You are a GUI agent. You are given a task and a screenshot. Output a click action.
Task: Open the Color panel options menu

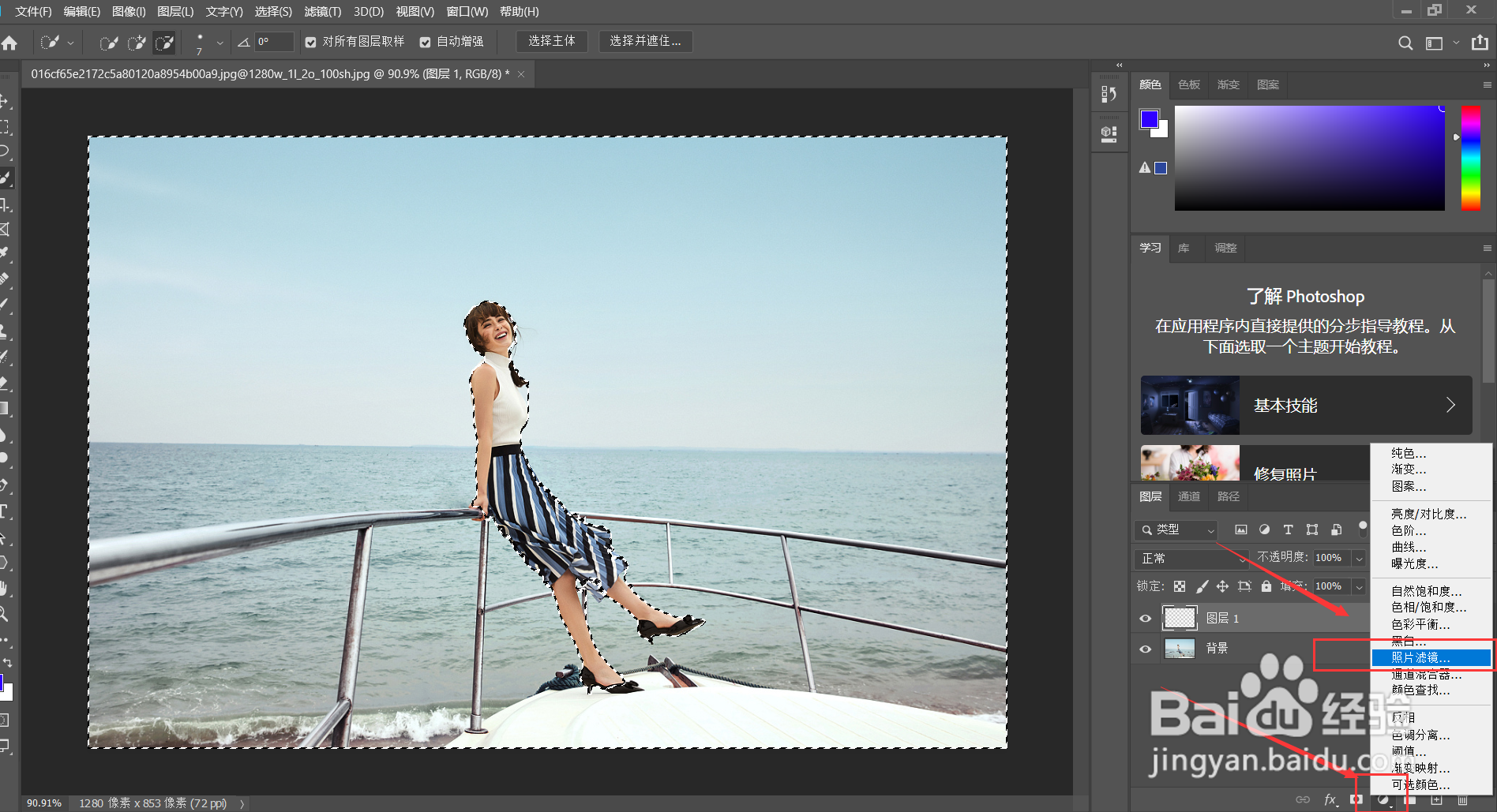(x=1487, y=85)
